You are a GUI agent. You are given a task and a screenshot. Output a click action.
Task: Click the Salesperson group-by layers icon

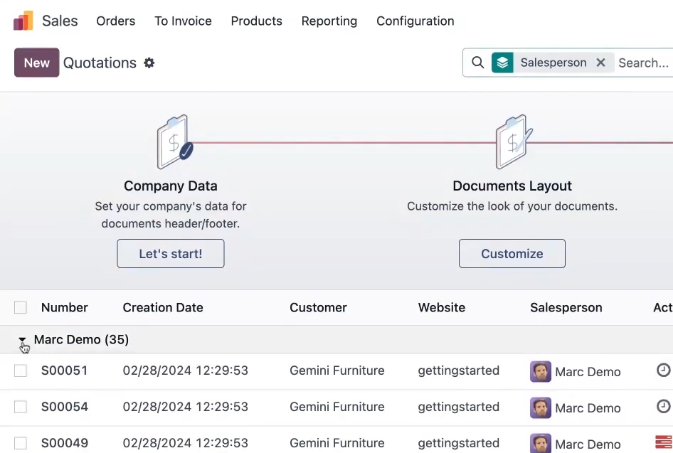(x=502, y=63)
